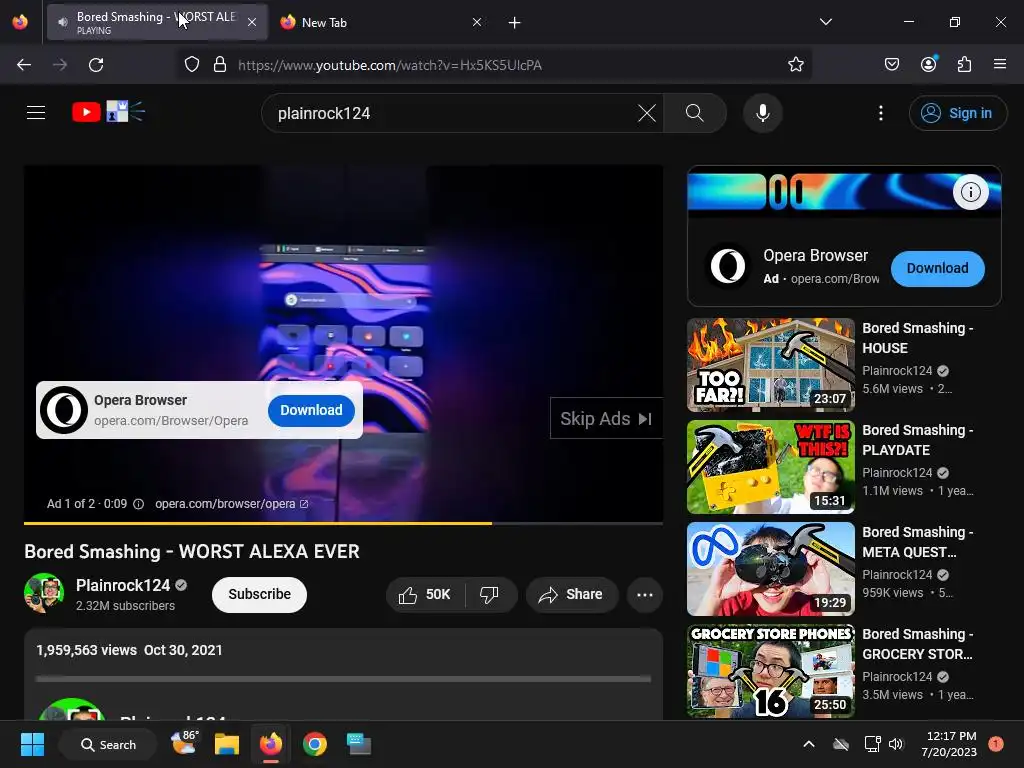Click the Bored Smashing - PLAYDATE title
Viewport: 1024px width, 768px height.
(918, 440)
